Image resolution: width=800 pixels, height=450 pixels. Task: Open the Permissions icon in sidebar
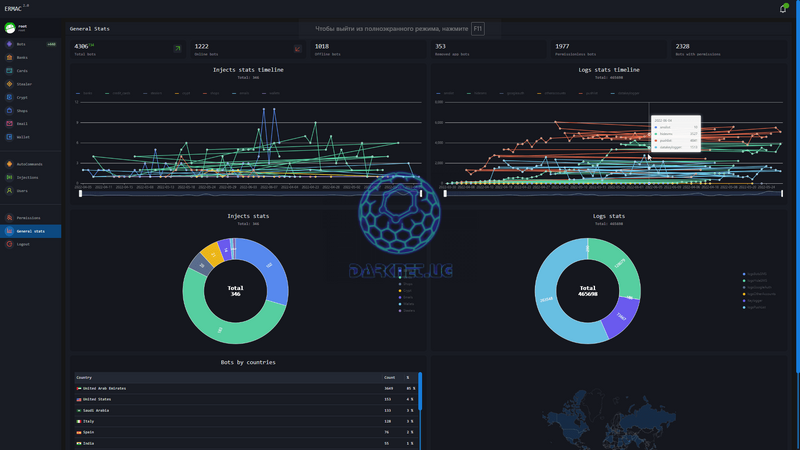coord(9,218)
